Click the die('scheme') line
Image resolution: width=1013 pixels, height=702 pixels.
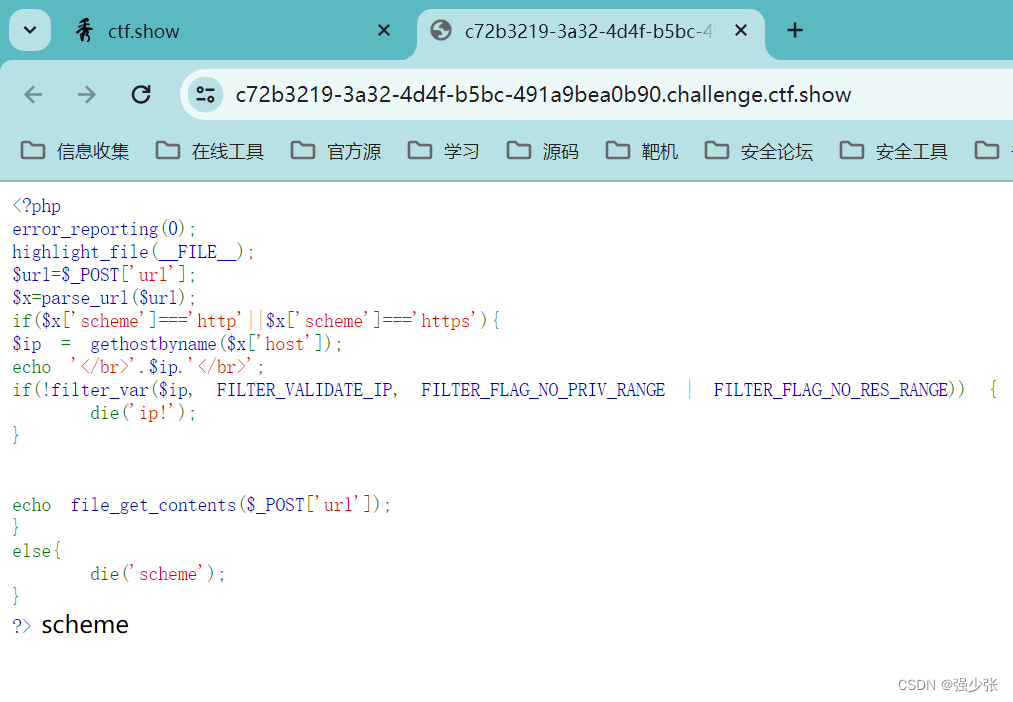[158, 574]
